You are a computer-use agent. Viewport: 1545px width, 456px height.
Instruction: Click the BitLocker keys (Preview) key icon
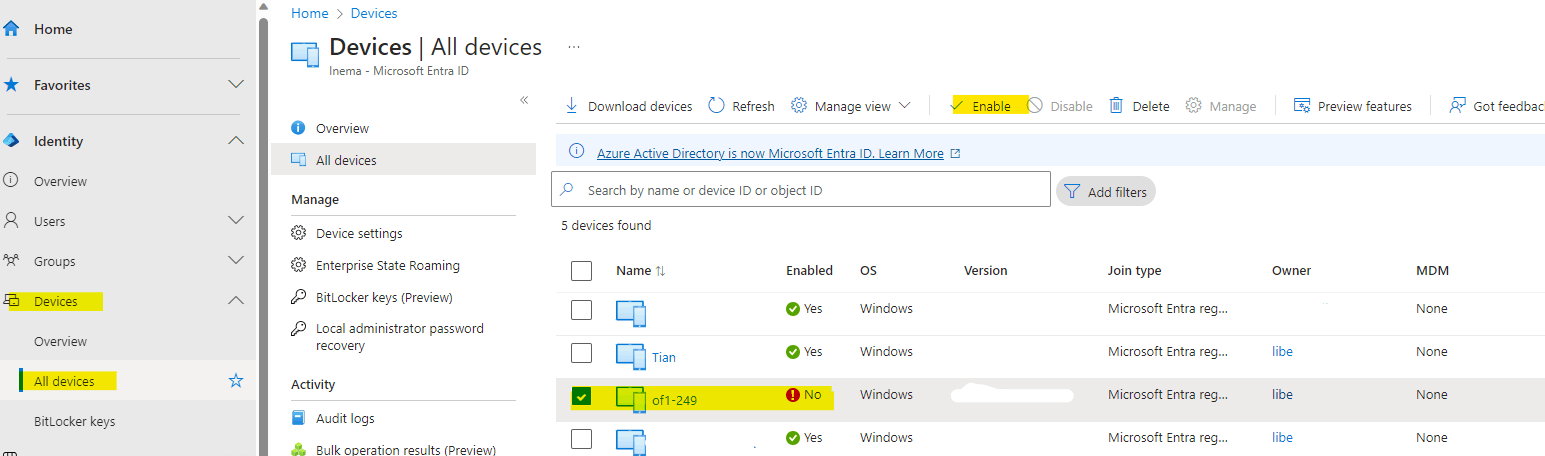(298, 297)
